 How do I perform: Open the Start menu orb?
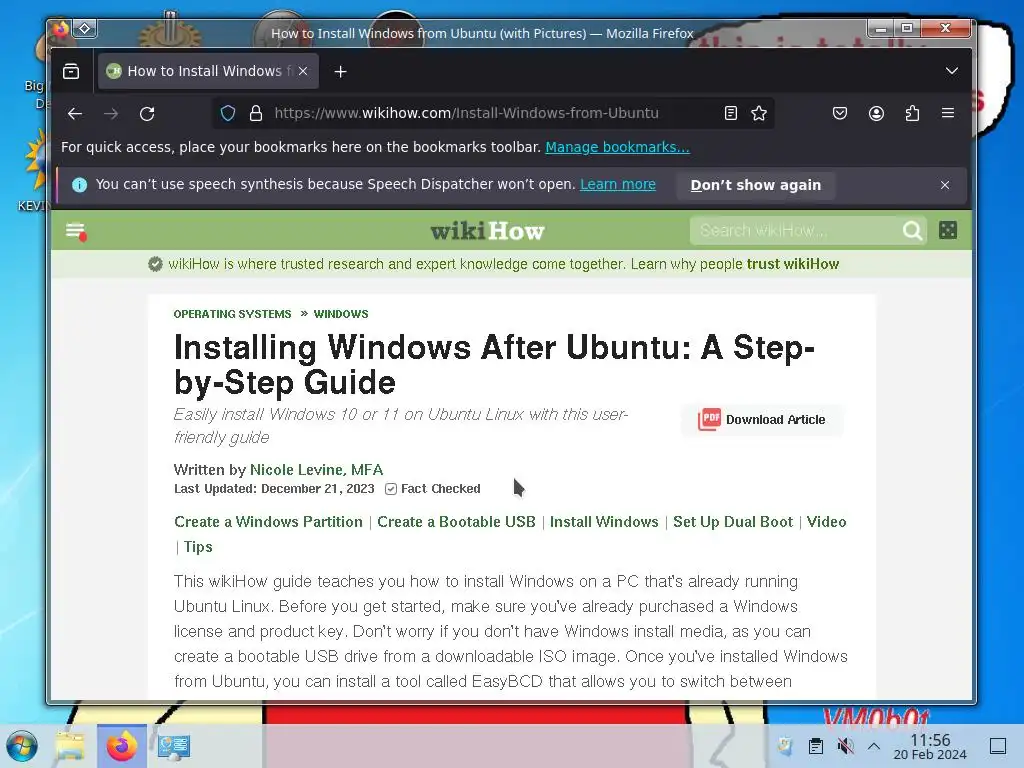pyautogui.click(x=22, y=746)
